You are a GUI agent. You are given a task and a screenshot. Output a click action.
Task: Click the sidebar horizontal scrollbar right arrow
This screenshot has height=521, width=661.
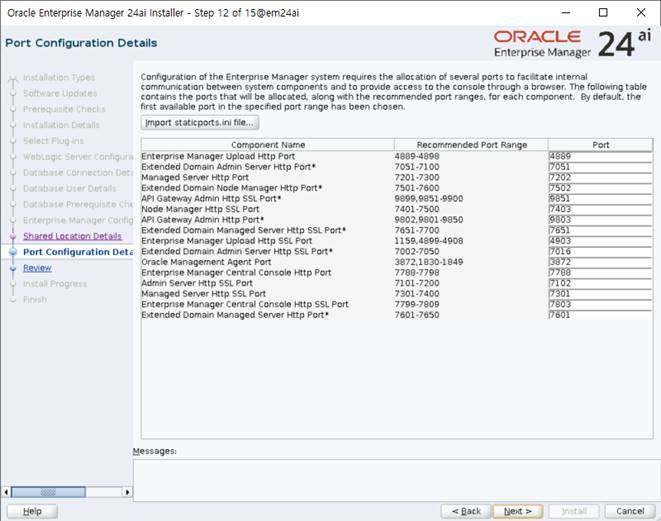click(127, 492)
